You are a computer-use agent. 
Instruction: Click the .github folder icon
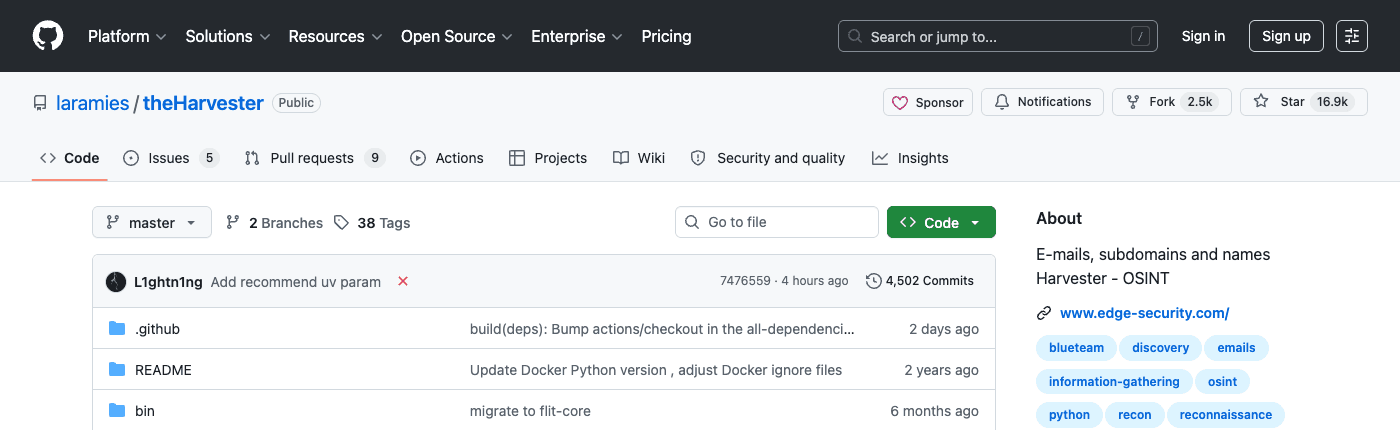coord(117,328)
